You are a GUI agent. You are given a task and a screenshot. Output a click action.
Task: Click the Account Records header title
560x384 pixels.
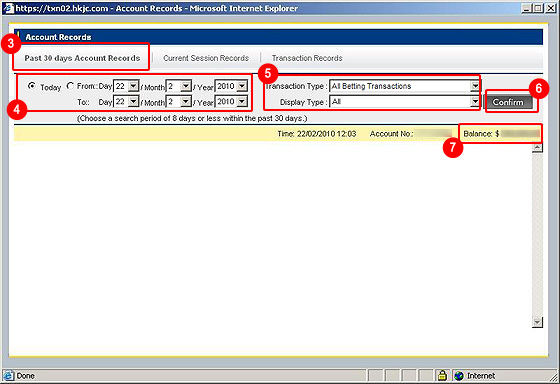pyautogui.click(x=58, y=37)
